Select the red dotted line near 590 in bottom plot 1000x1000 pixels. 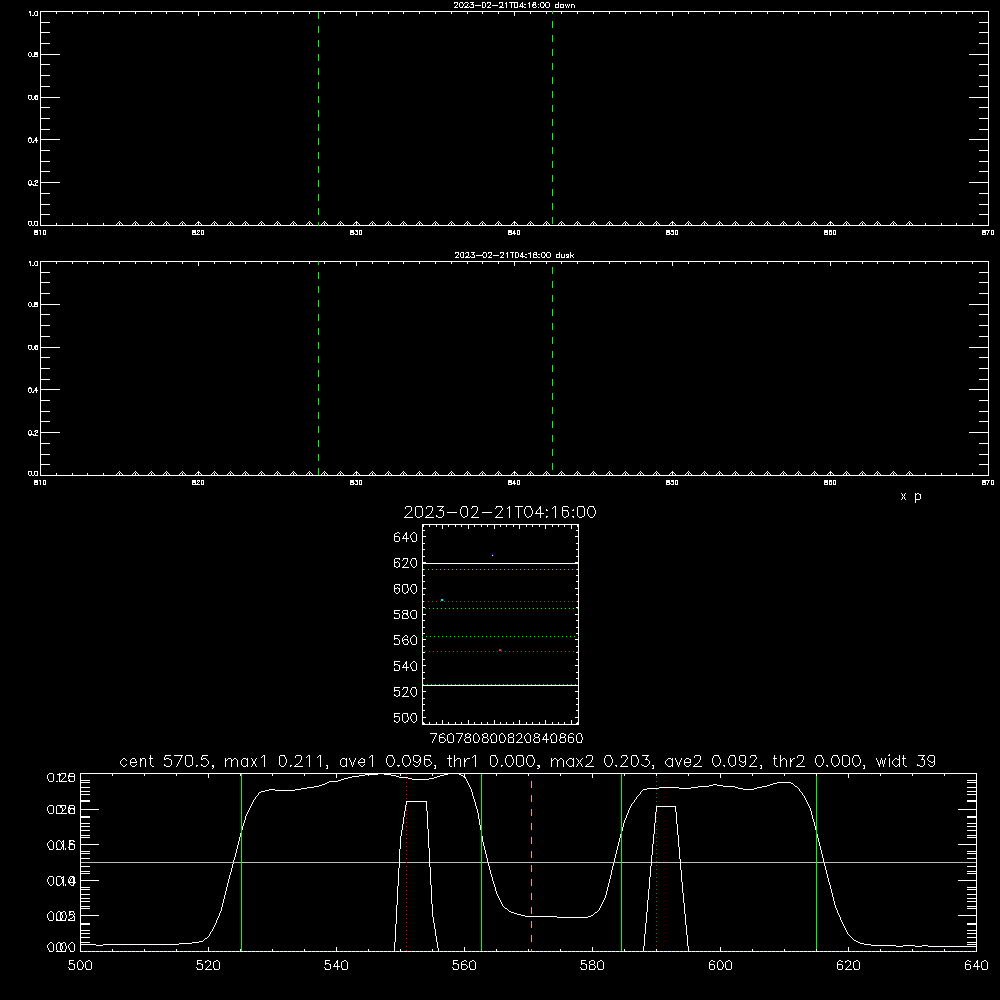pos(656,862)
